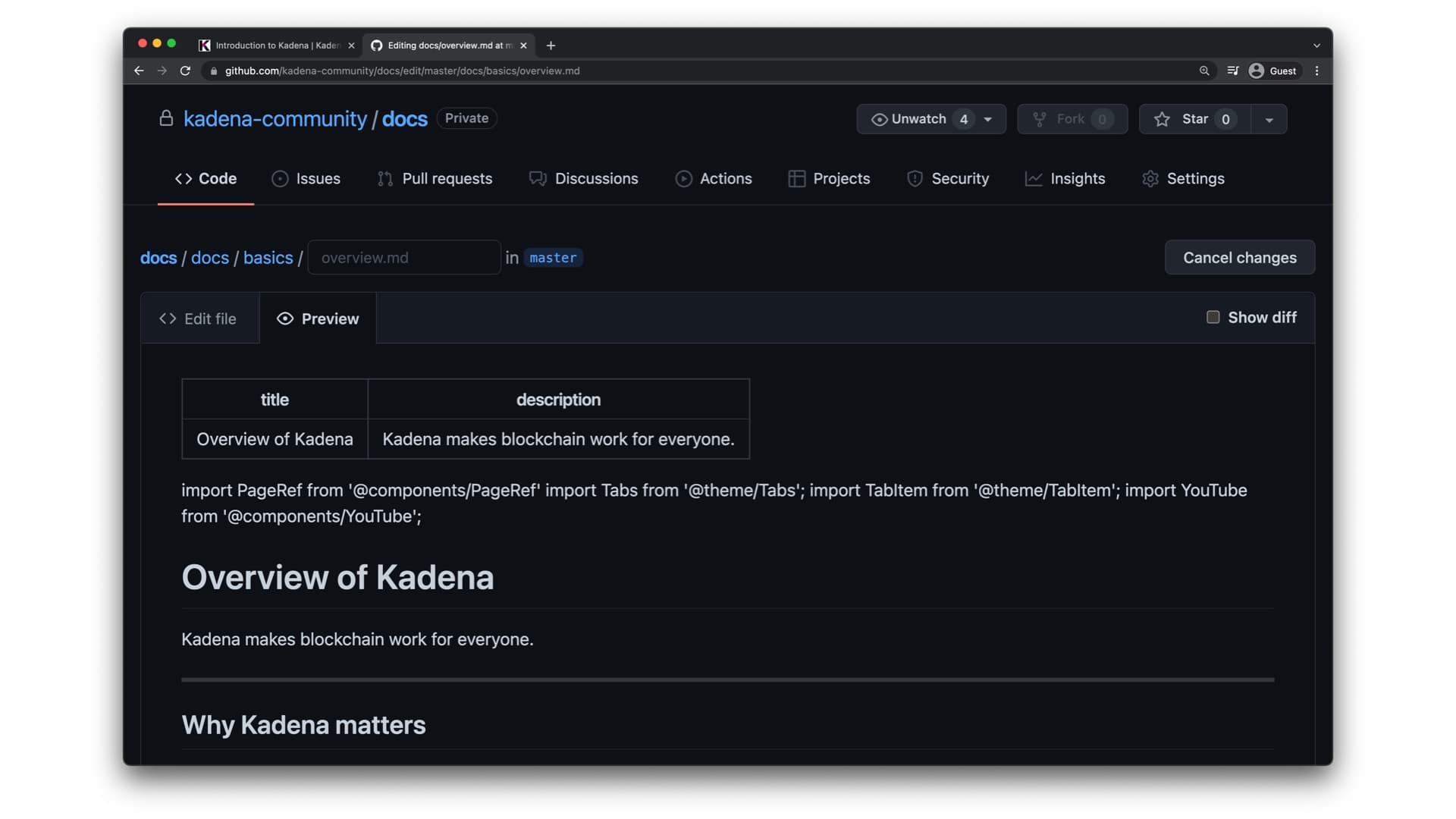This screenshot has width=1456, height=819.
Task: Navigate to basics breadcrumb folder
Action: pos(268,258)
